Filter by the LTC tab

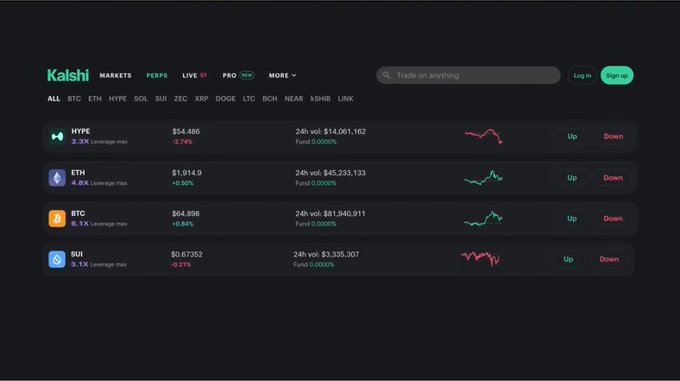249,99
